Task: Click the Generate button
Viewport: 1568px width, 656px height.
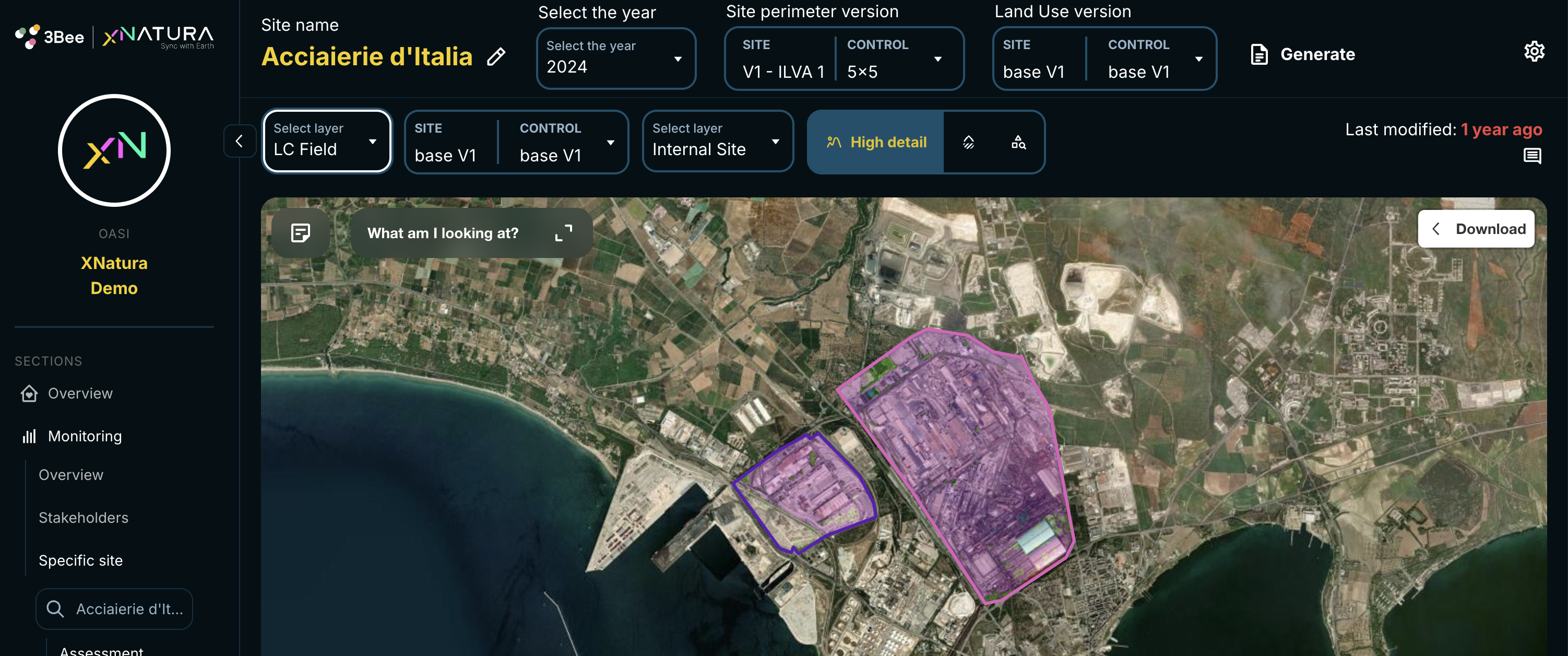Action: (1303, 54)
